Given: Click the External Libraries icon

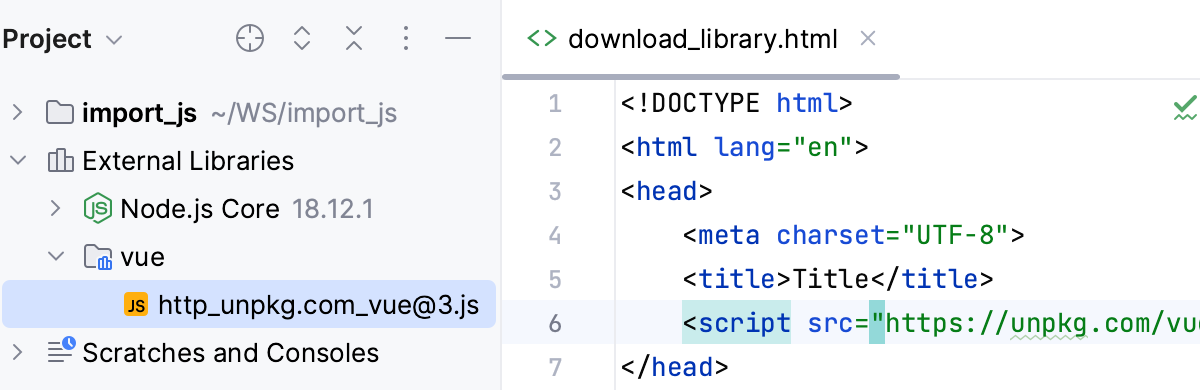Looking at the screenshot, I should [60, 160].
